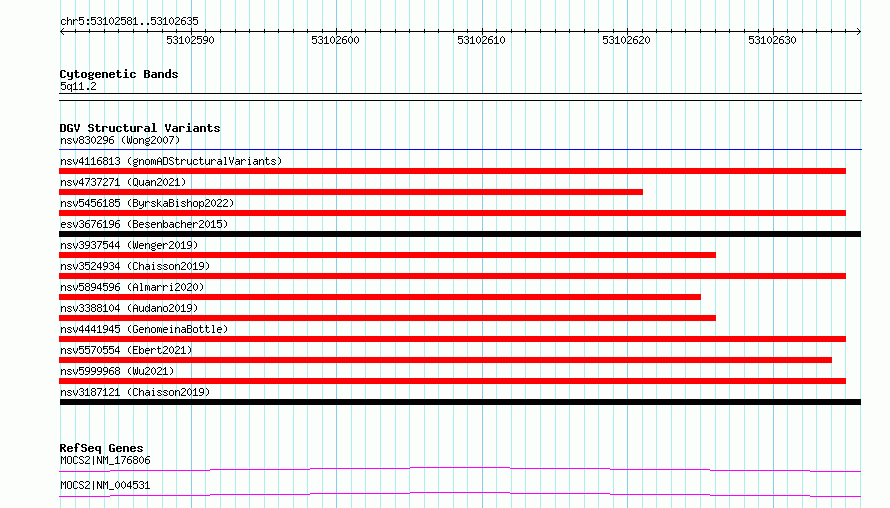Click the nsv5999968 (Wu2021) label
890x508 pixels.
point(117,371)
